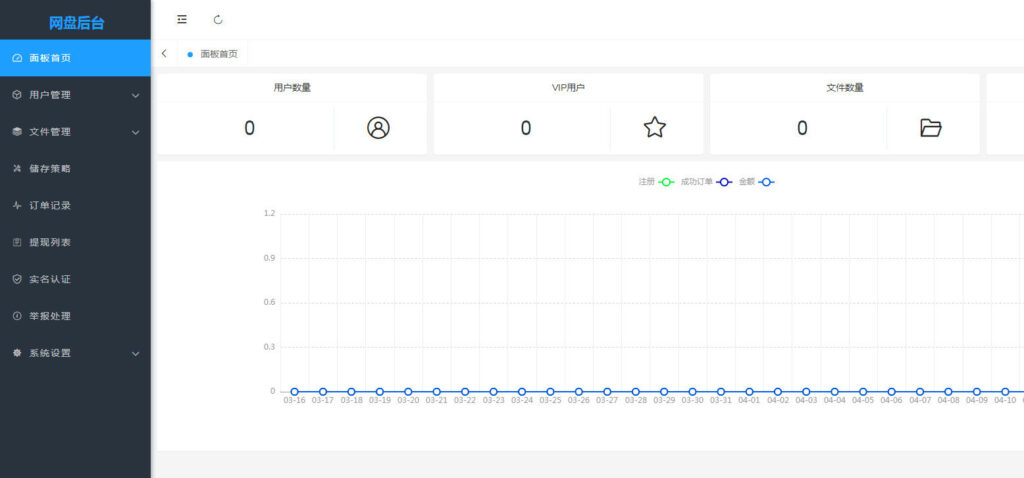
Task: Select the 面板首页 tab
Action: coord(213,54)
